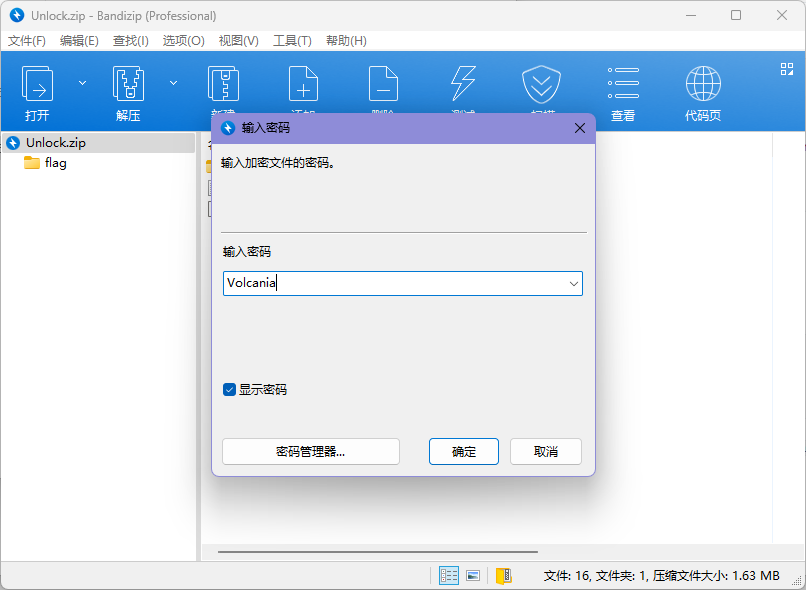The height and width of the screenshot is (590, 806).
Task: Click the password input field
Action: tap(390, 284)
